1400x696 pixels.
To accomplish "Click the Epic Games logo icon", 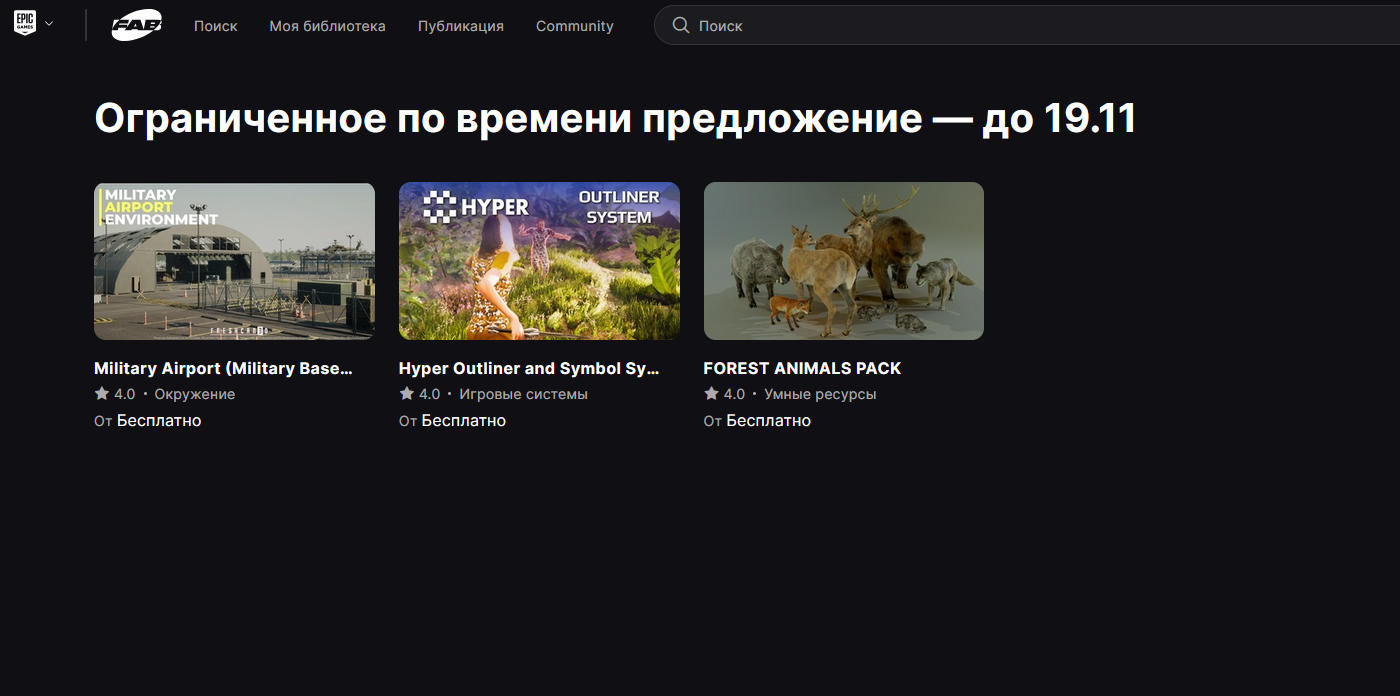I will [25, 24].
